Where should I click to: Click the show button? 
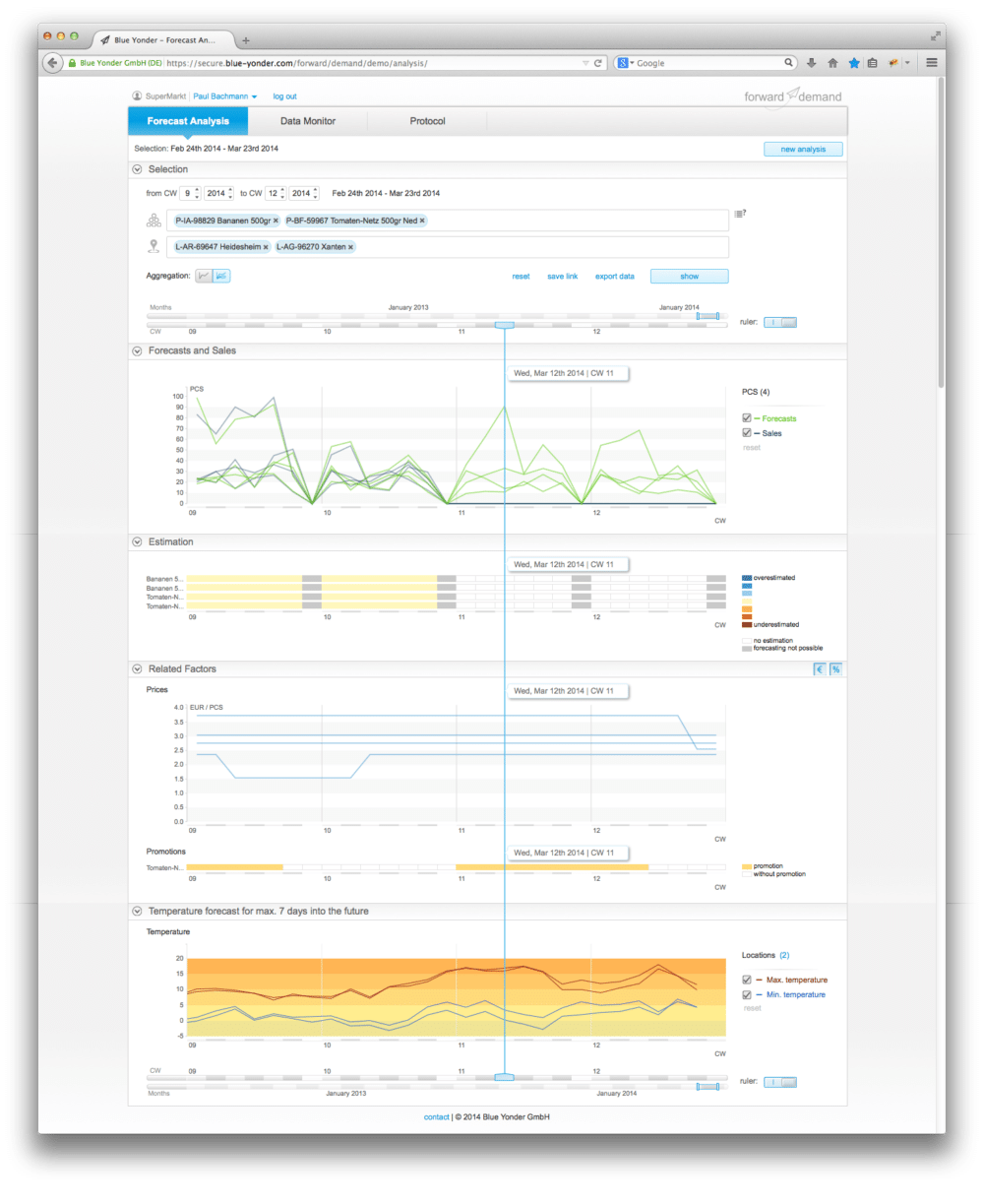(x=689, y=277)
